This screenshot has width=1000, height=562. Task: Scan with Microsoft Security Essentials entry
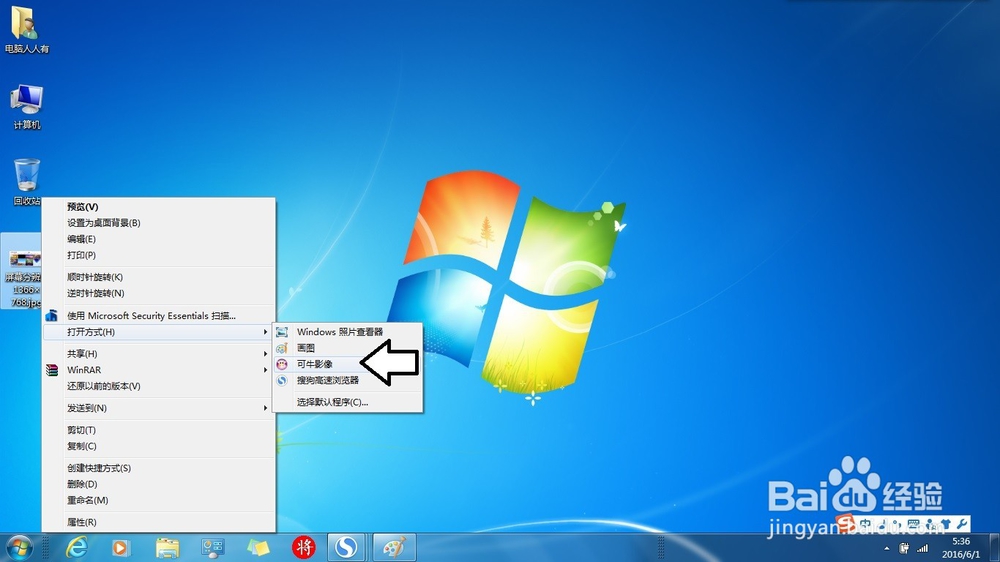point(159,316)
